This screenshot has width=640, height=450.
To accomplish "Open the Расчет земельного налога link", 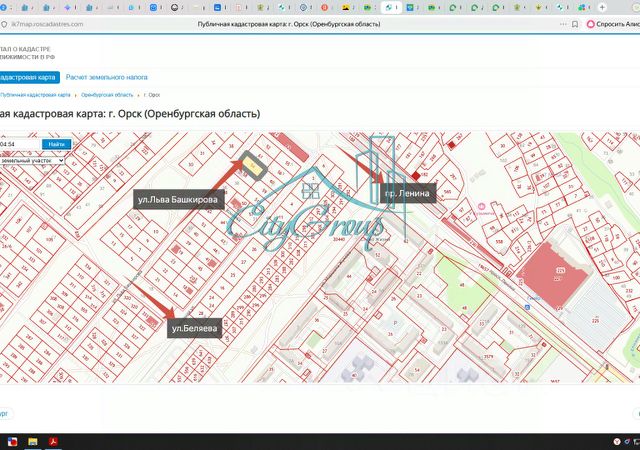I will pyautogui.click(x=107, y=77).
